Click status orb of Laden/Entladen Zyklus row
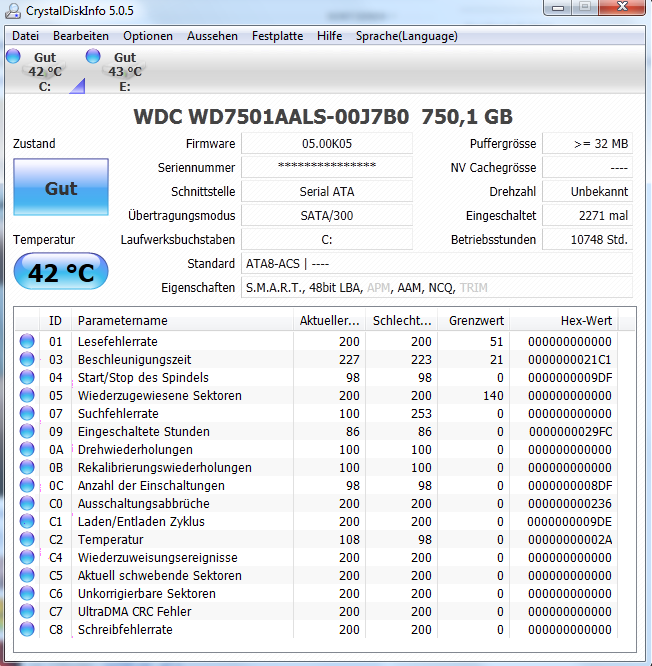Screen dimensions: 652x666 click(27, 521)
